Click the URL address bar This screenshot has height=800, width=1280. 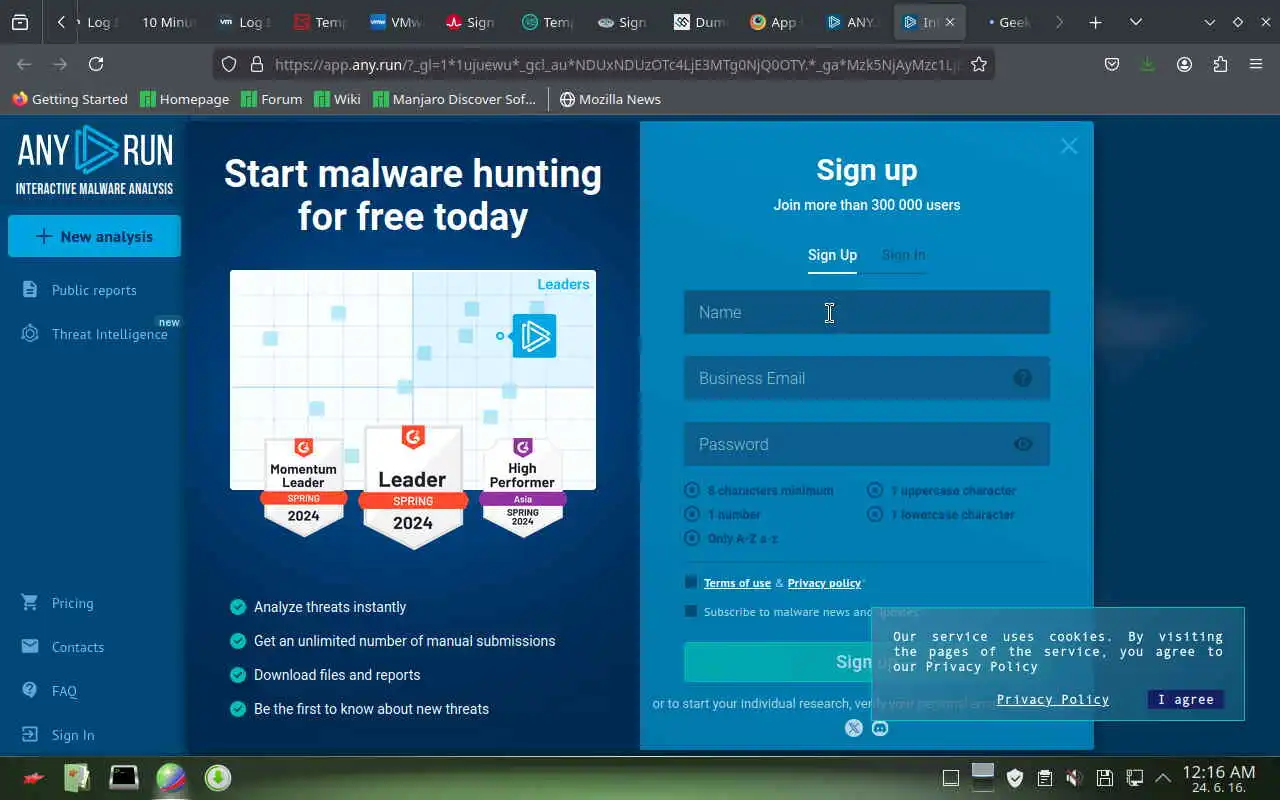coord(617,64)
